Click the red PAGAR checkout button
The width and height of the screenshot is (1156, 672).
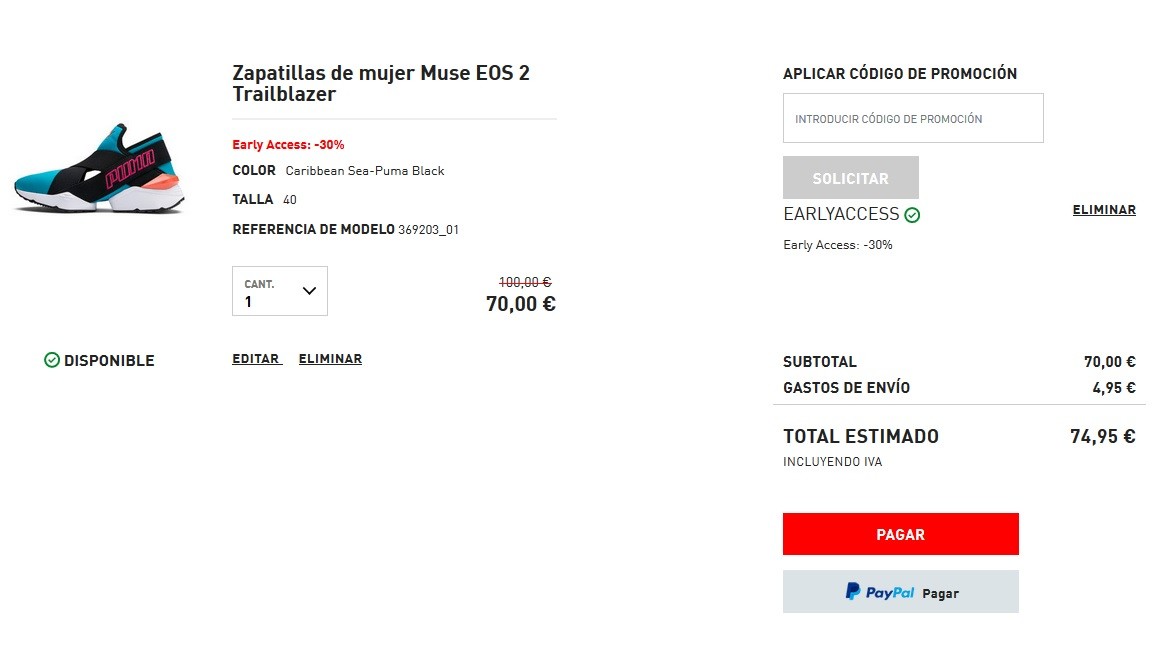(x=900, y=534)
